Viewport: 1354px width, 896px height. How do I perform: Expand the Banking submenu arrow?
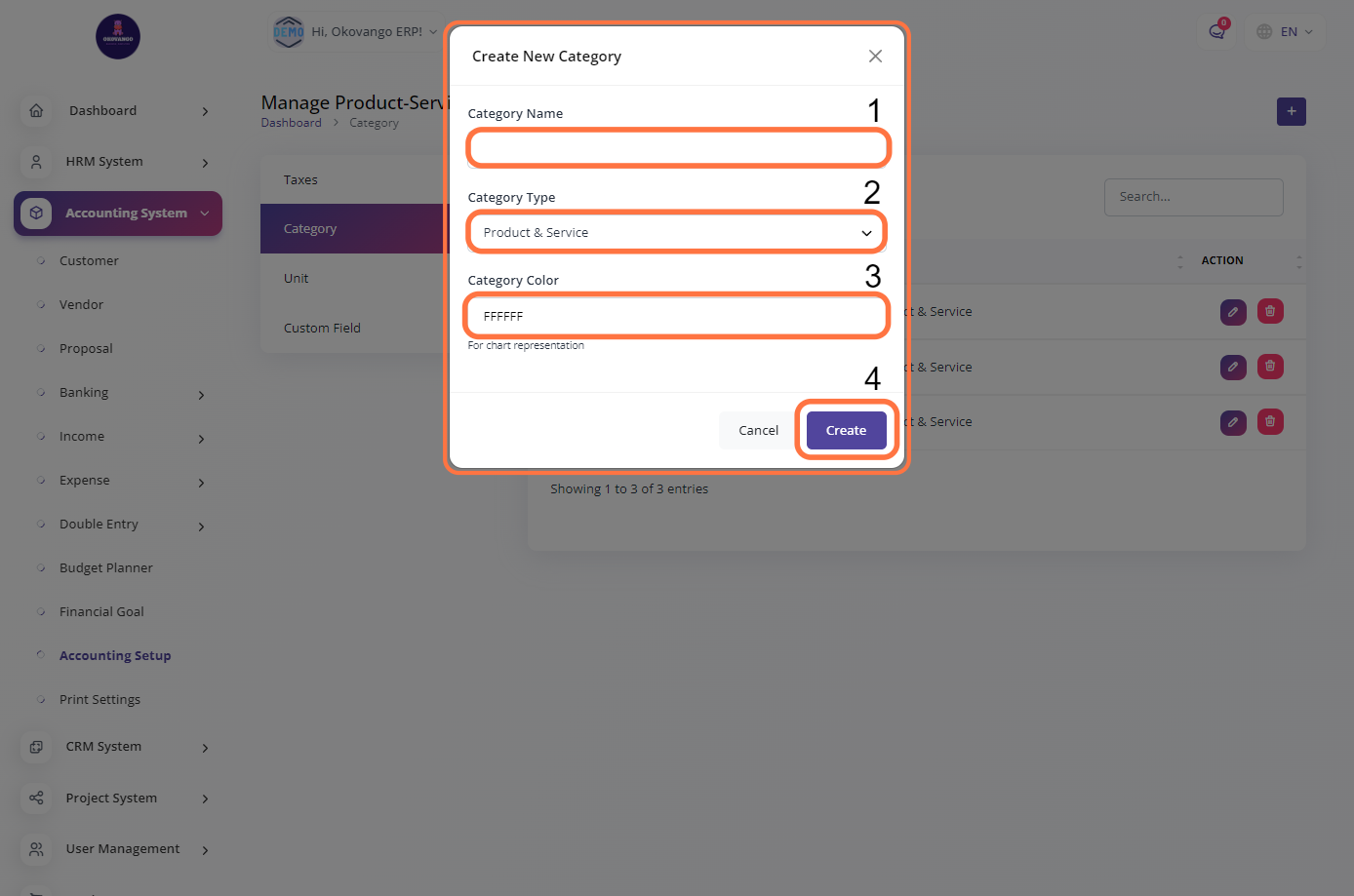[x=202, y=395]
